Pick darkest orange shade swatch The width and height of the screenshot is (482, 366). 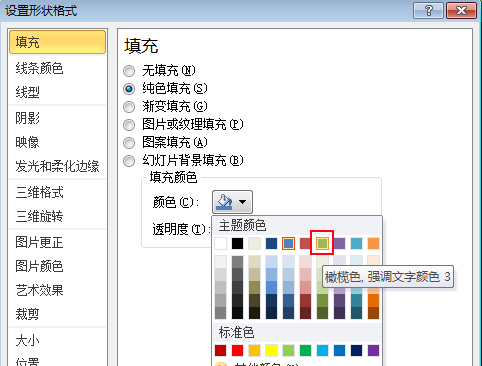point(373,313)
